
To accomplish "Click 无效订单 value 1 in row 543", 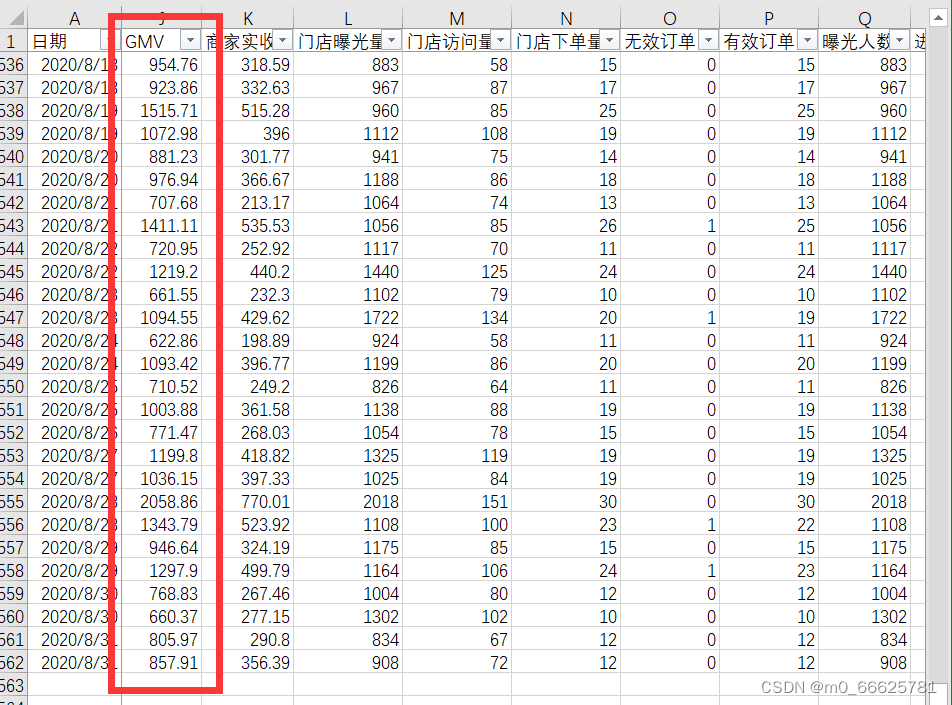I will [712, 226].
